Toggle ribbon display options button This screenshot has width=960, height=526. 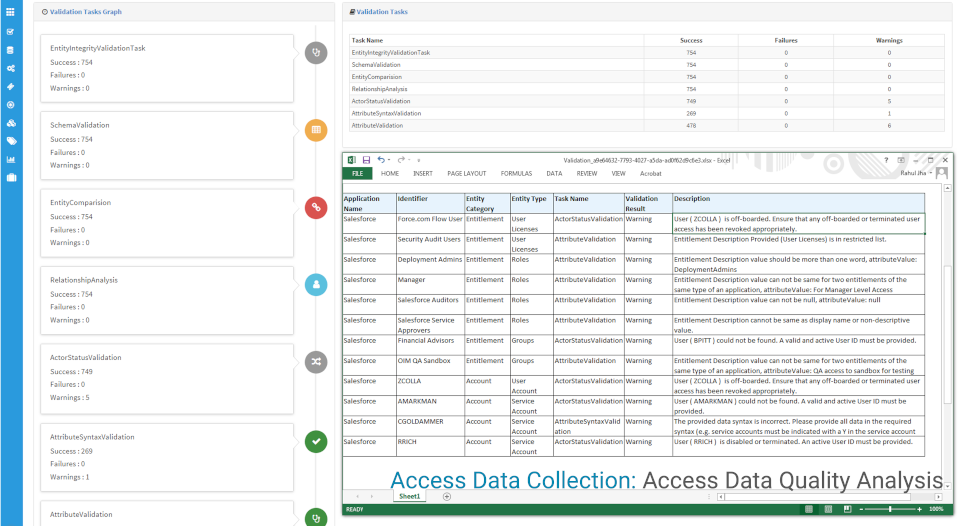click(901, 160)
